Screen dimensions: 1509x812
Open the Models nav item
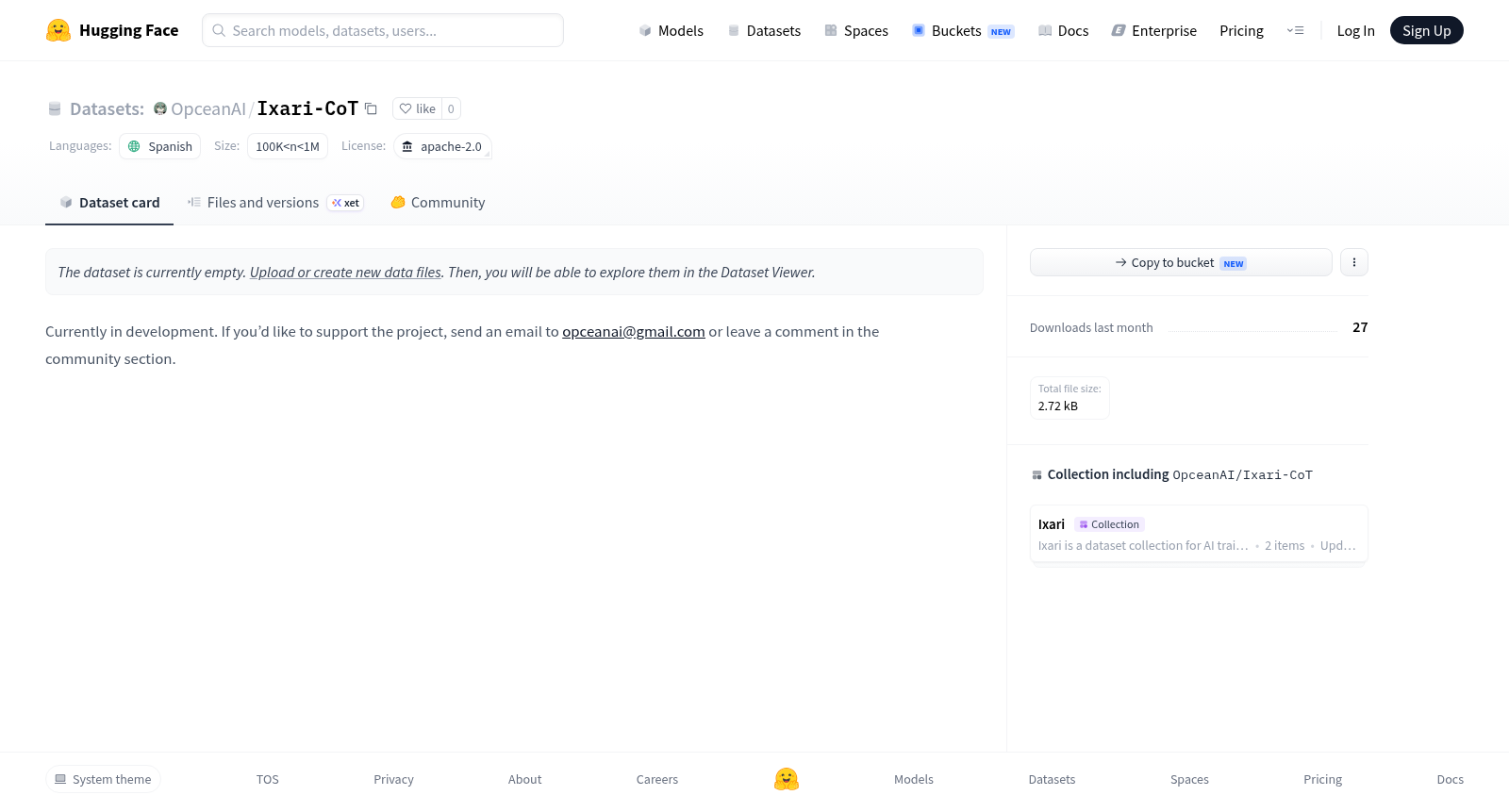coord(672,30)
